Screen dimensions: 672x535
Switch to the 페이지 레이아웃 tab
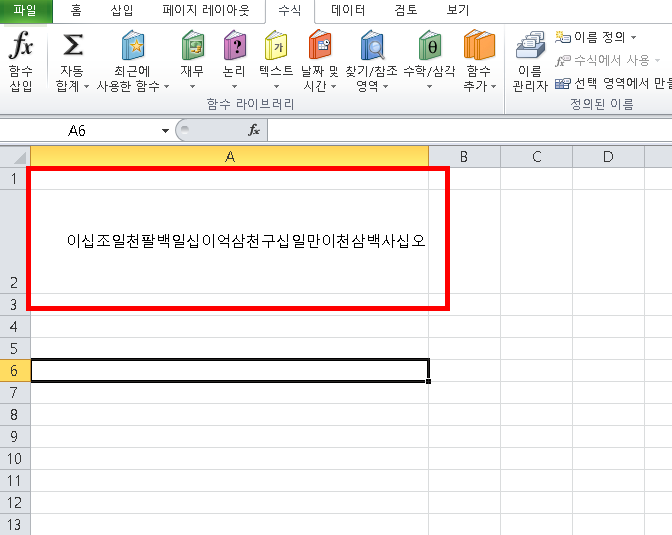(206, 10)
